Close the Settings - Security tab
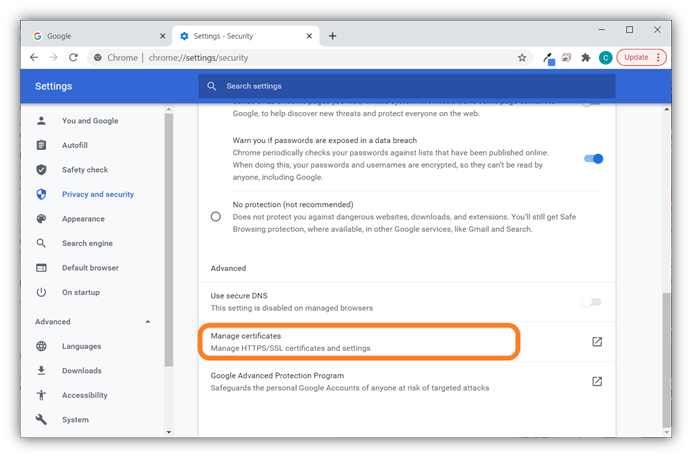Screen dimensions: 692x458 point(309,36)
